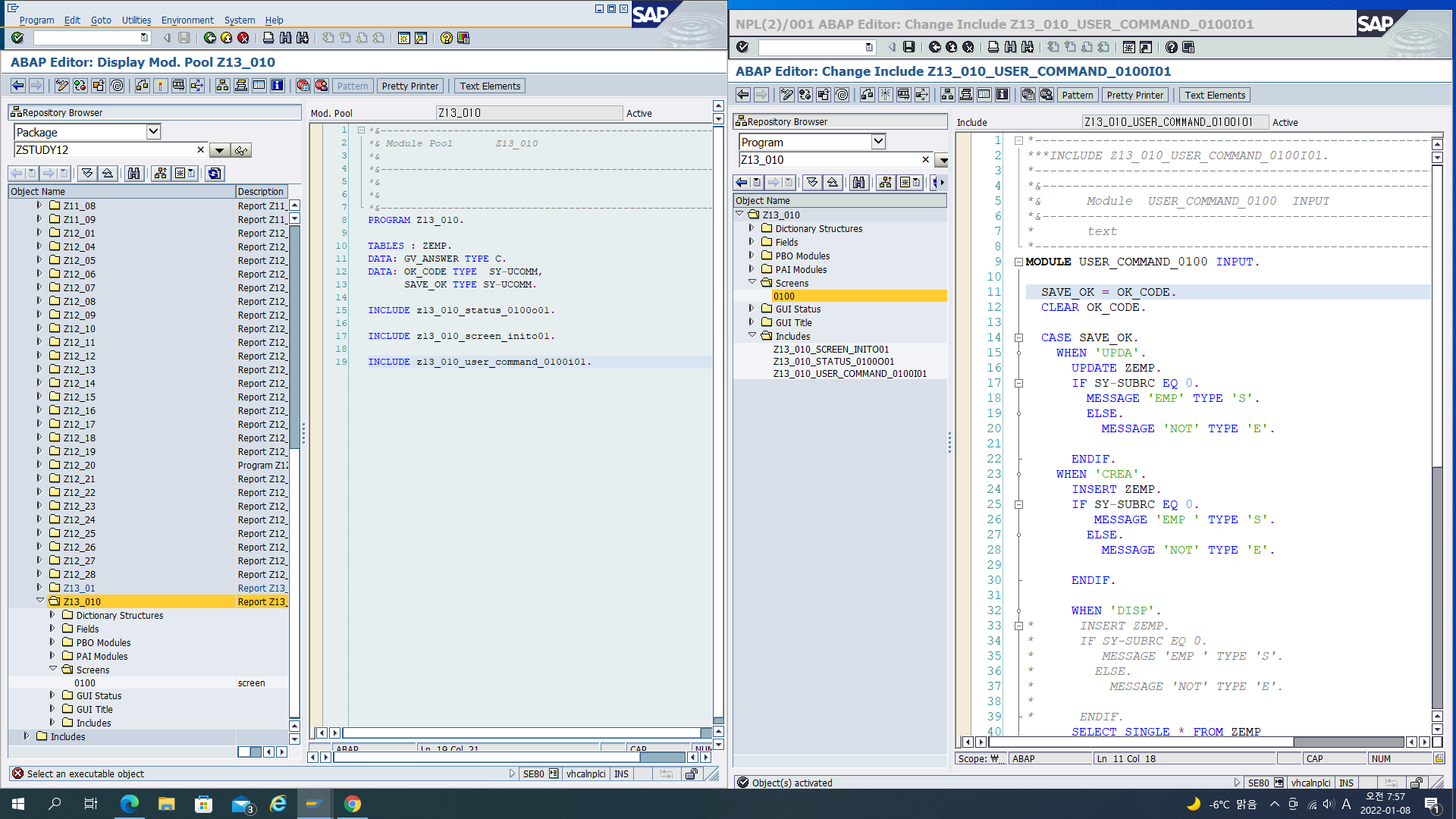Open the Package type dropdown
Image resolution: width=1456 pixels, height=819 pixels.
[x=153, y=131]
